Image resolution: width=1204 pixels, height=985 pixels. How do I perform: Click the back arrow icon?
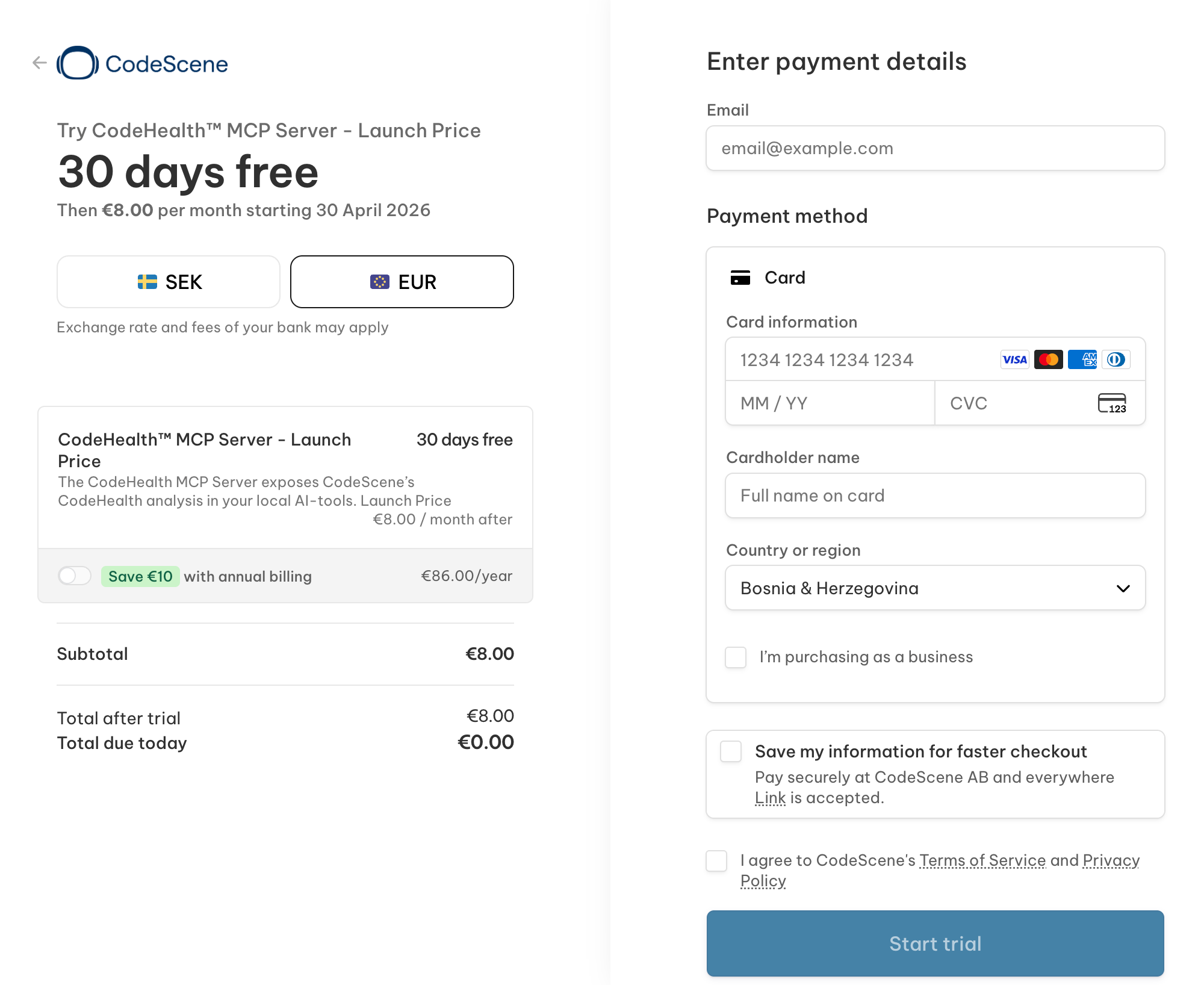pyautogui.click(x=40, y=63)
